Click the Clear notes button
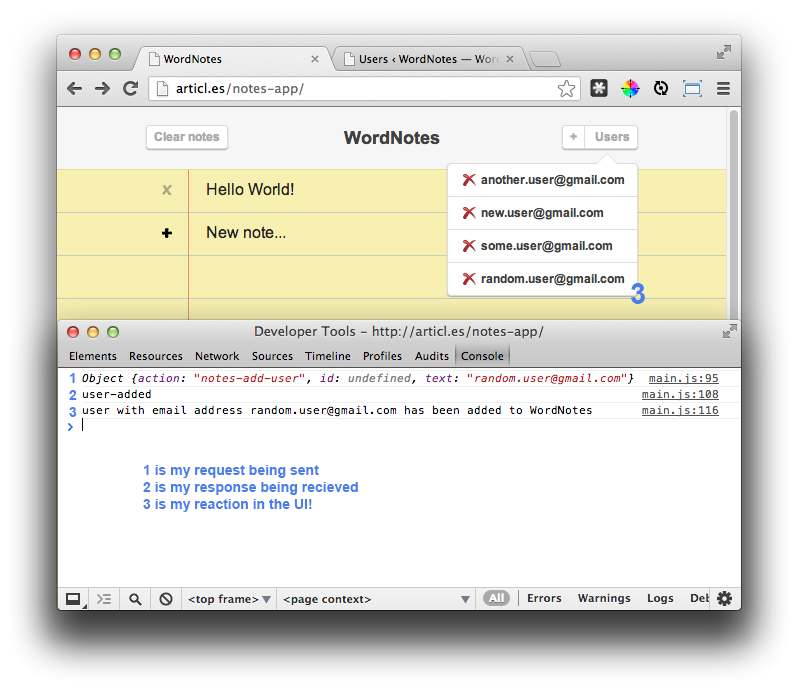The height and width of the screenshot is (689, 798). (x=187, y=137)
